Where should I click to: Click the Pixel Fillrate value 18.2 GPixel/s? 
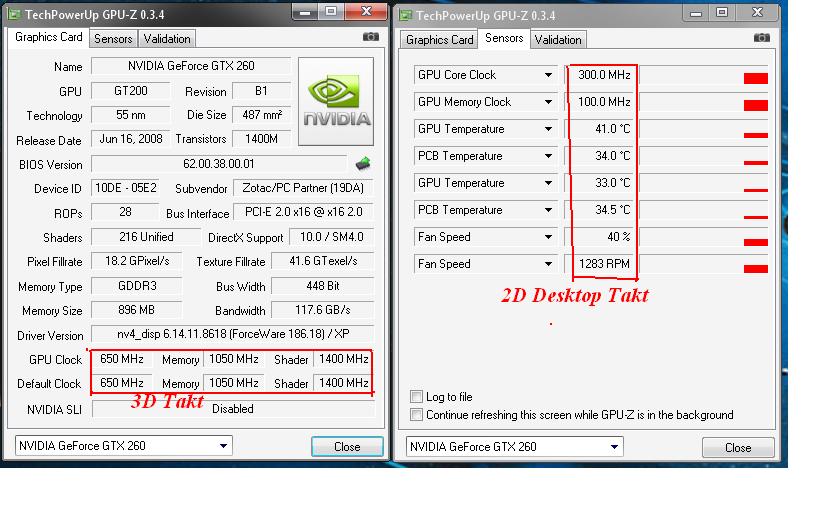[x=137, y=261]
